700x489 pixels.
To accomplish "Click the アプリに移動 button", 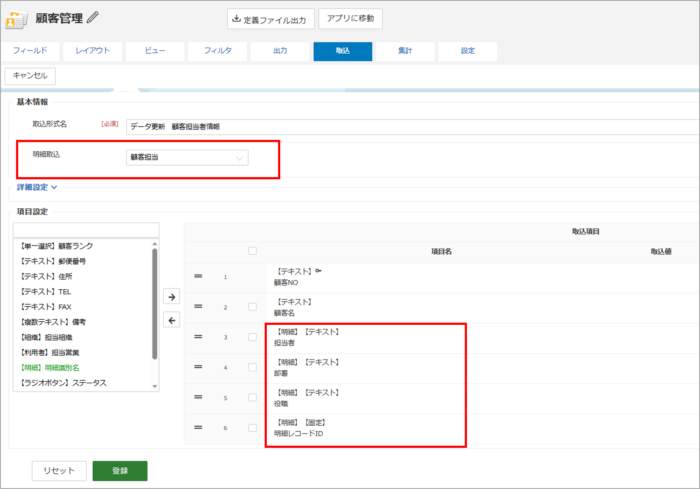I will pos(350,19).
